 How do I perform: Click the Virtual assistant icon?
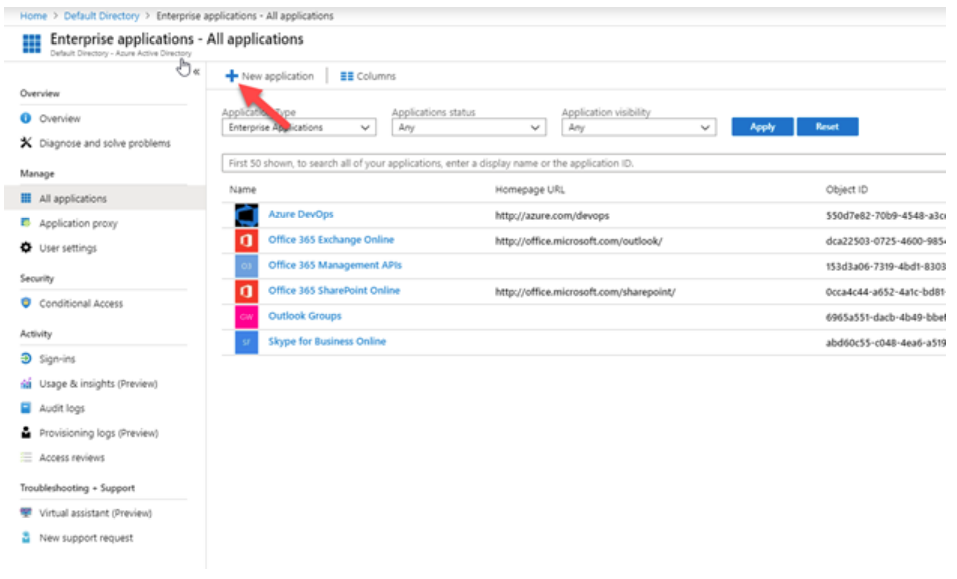(x=26, y=512)
